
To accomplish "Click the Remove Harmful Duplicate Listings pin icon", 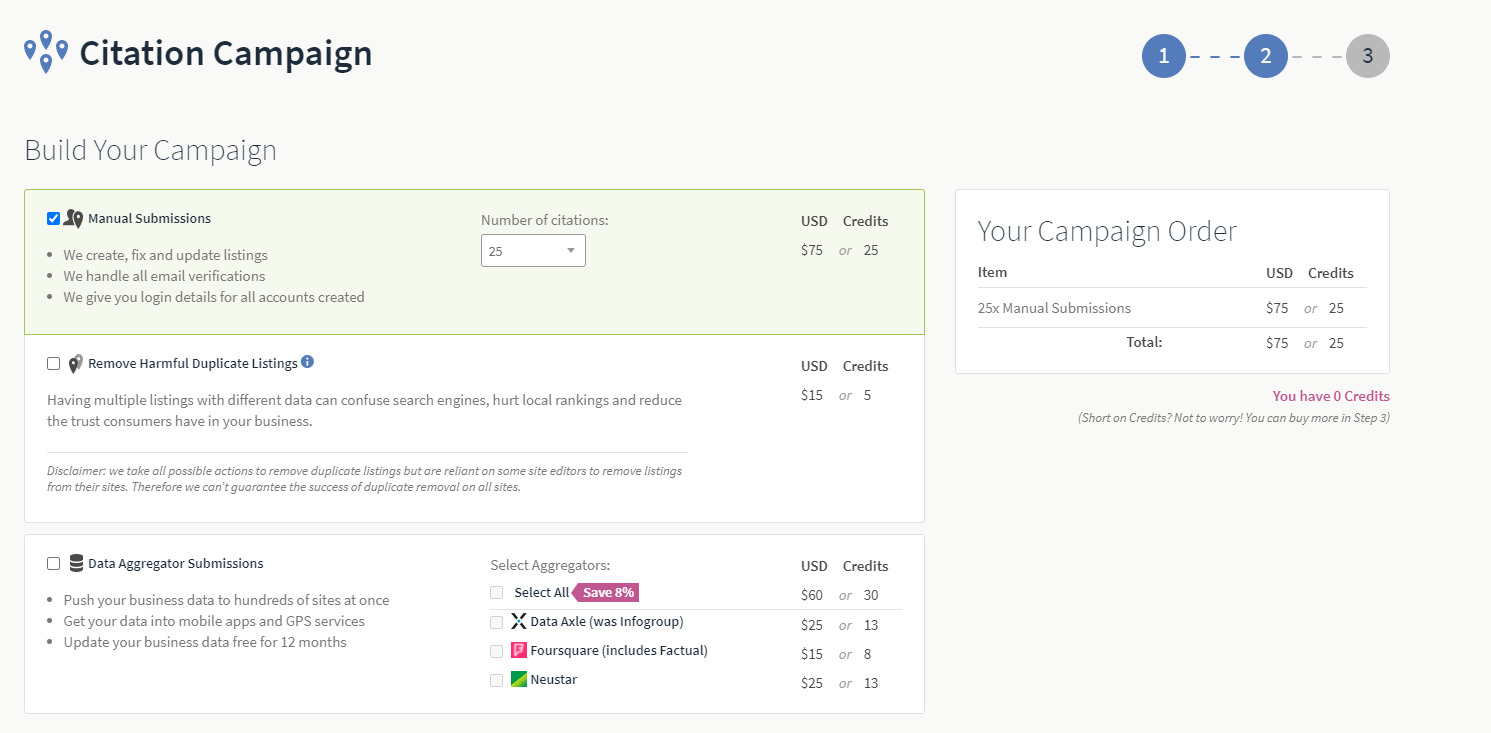I will tap(76, 364).
